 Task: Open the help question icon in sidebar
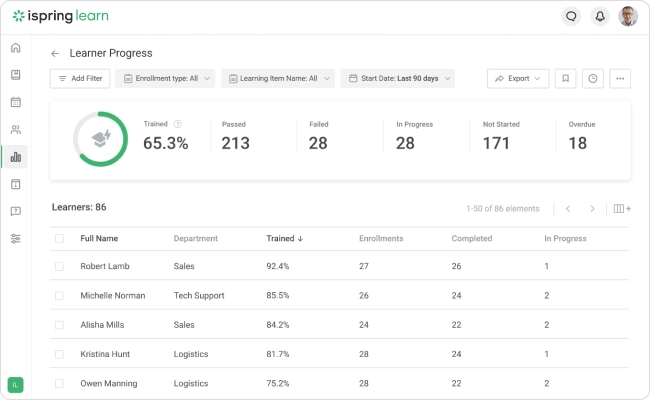point(16,211)
